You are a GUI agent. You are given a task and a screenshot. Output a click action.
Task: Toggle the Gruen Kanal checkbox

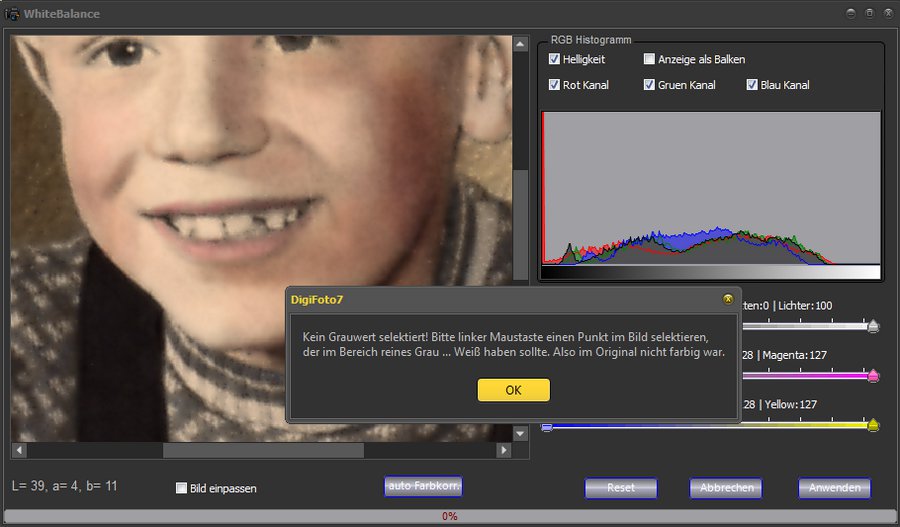click(x=650, y=85)
